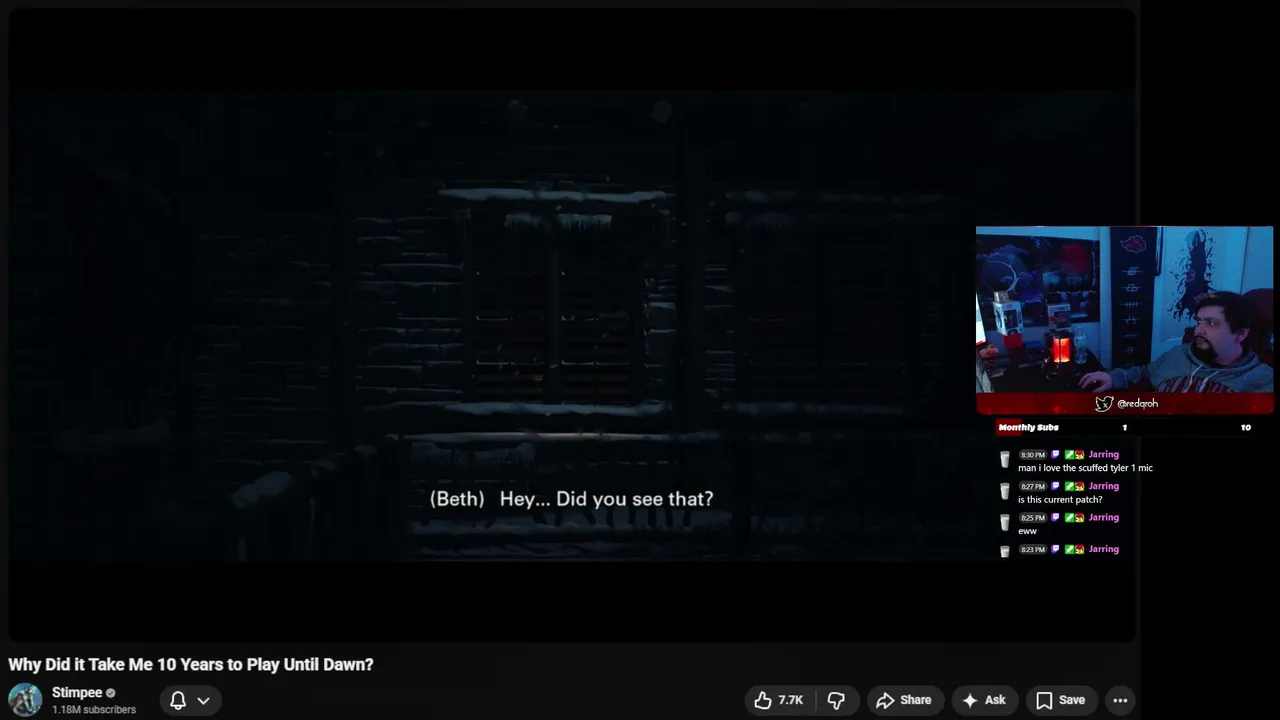Open the Stimpee channel avatar
The width and height of the screenshot is (1280, 720).
pyautogui.click(x=25, y=700)
